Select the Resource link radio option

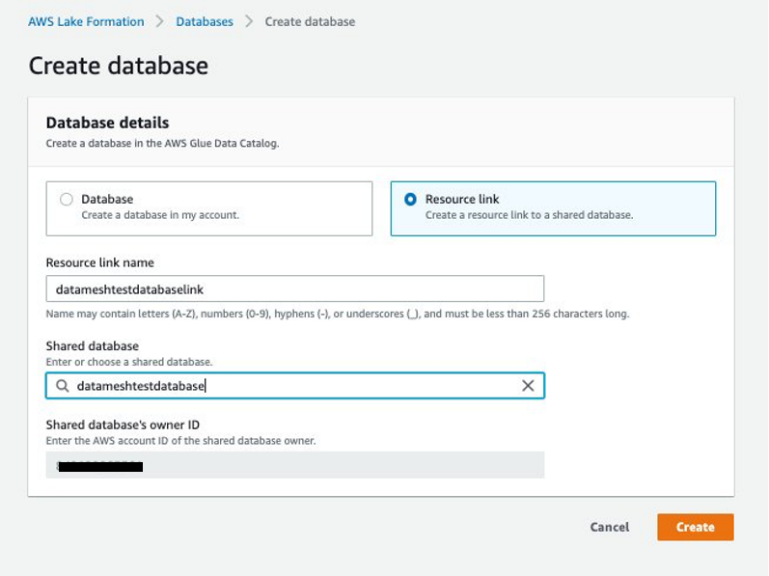(410, 199)
